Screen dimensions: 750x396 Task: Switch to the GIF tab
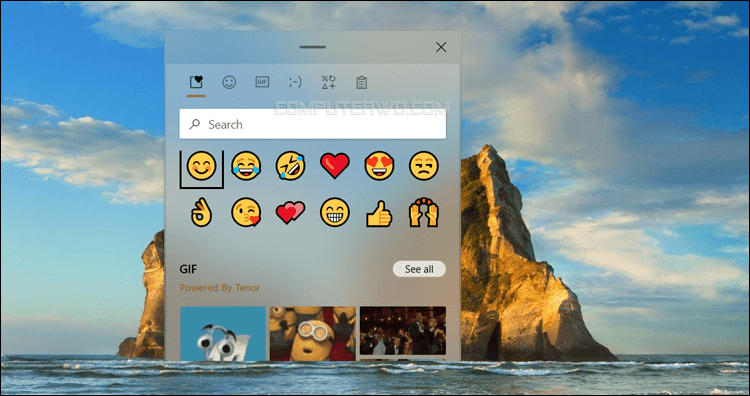click(262, 82)
